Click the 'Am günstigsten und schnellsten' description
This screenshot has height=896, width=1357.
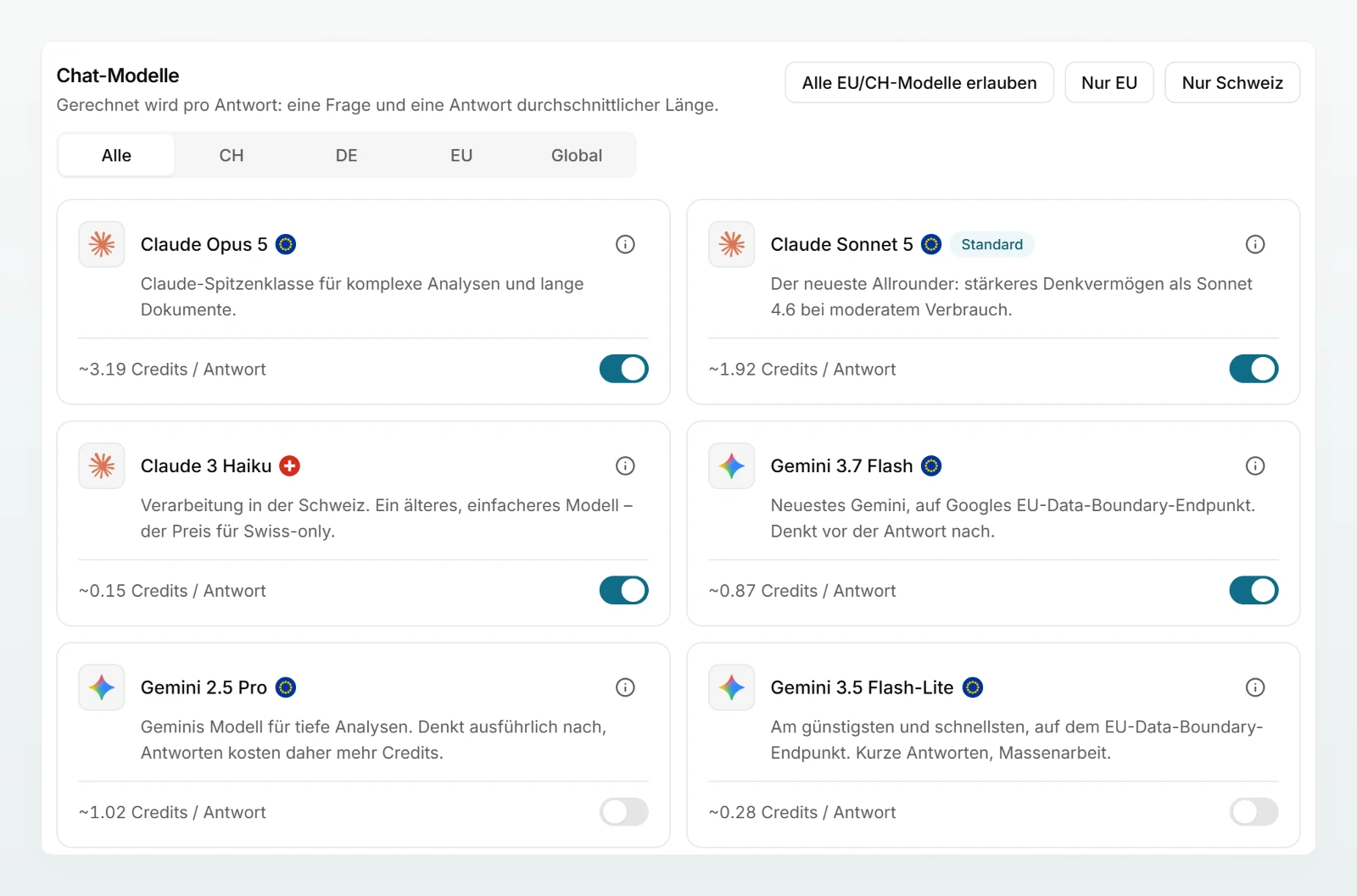coord(1017,739)
